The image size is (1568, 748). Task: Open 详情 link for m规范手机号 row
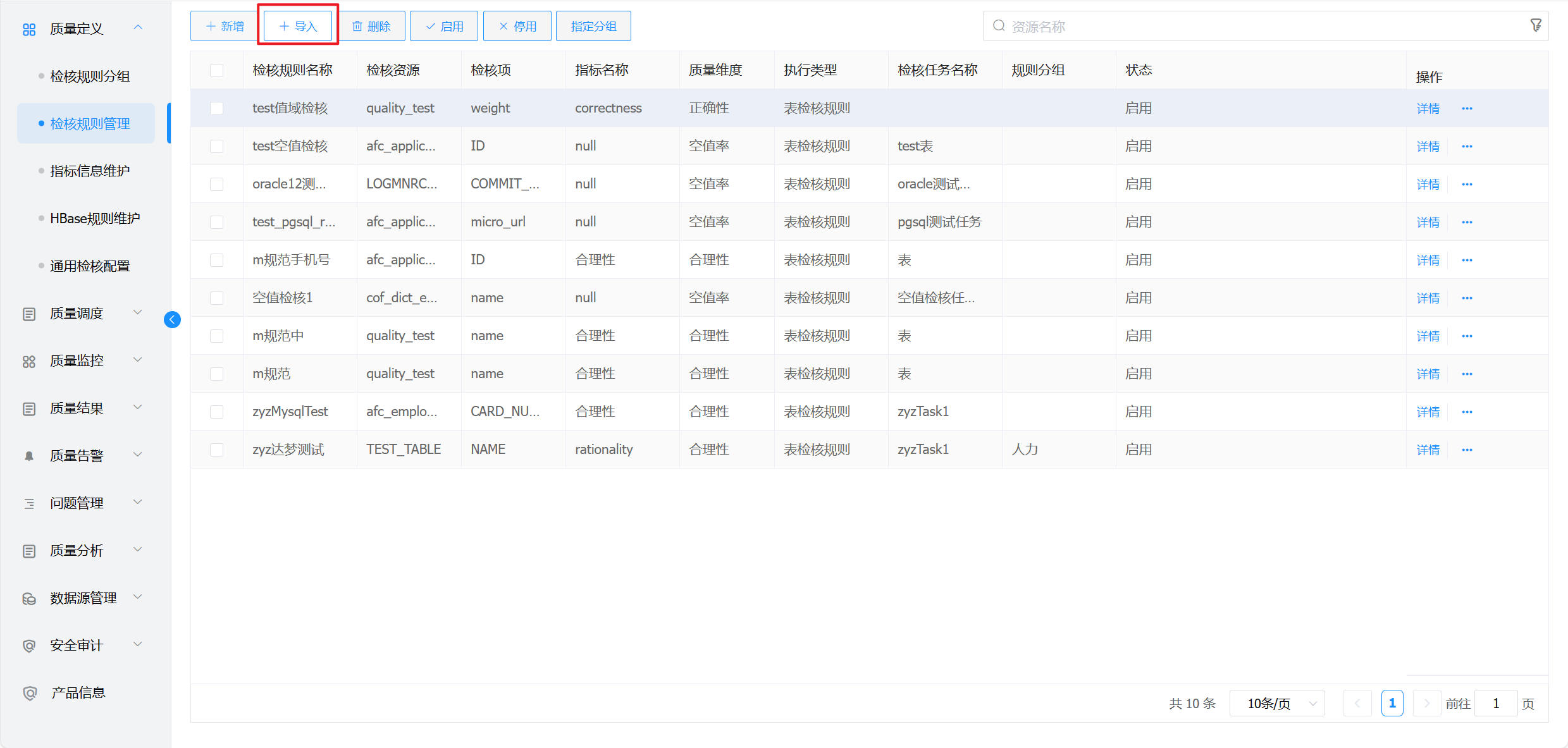[1428, 260]
